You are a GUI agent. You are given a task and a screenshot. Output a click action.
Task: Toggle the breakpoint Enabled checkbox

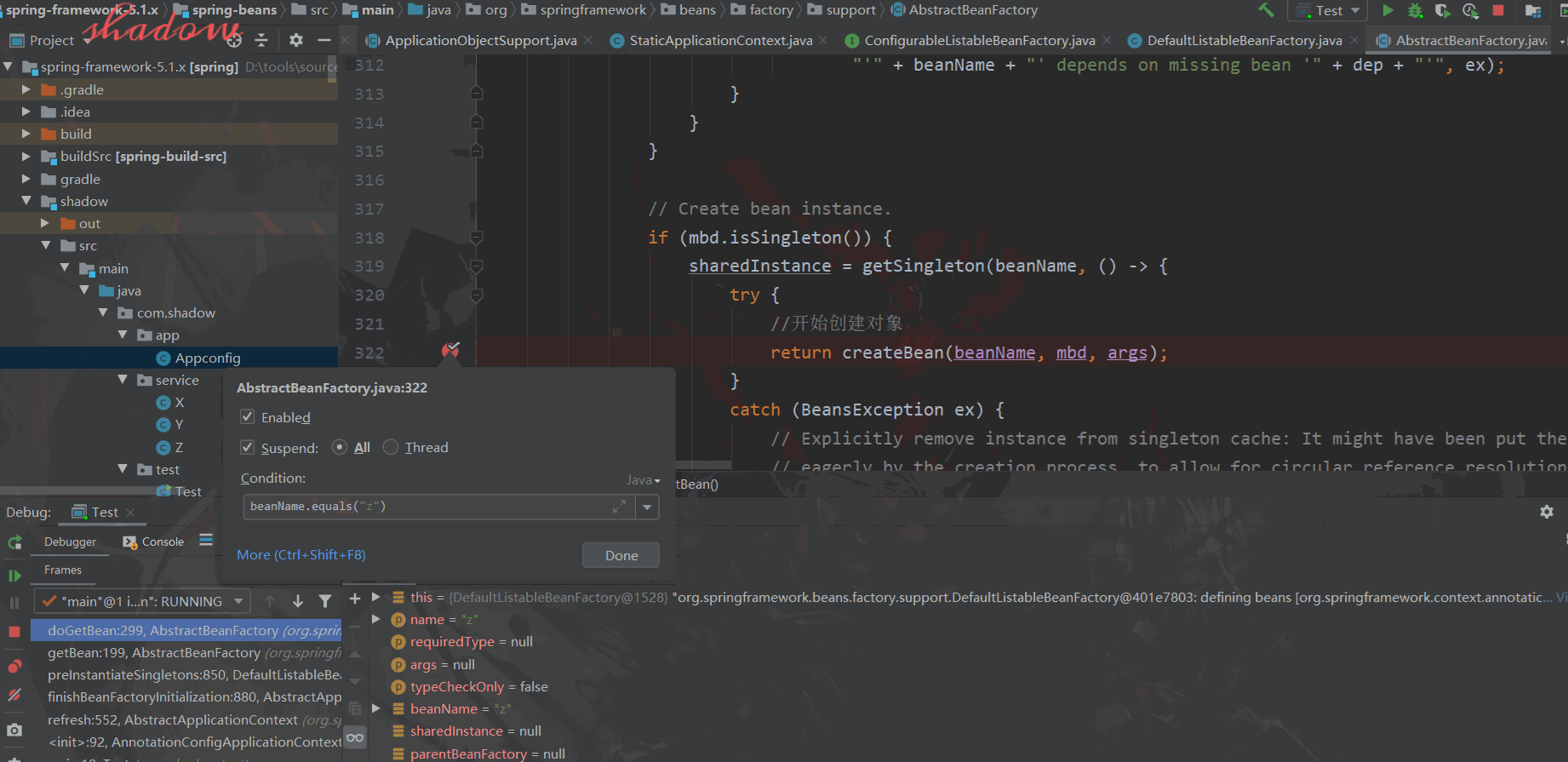click(248, 416)
